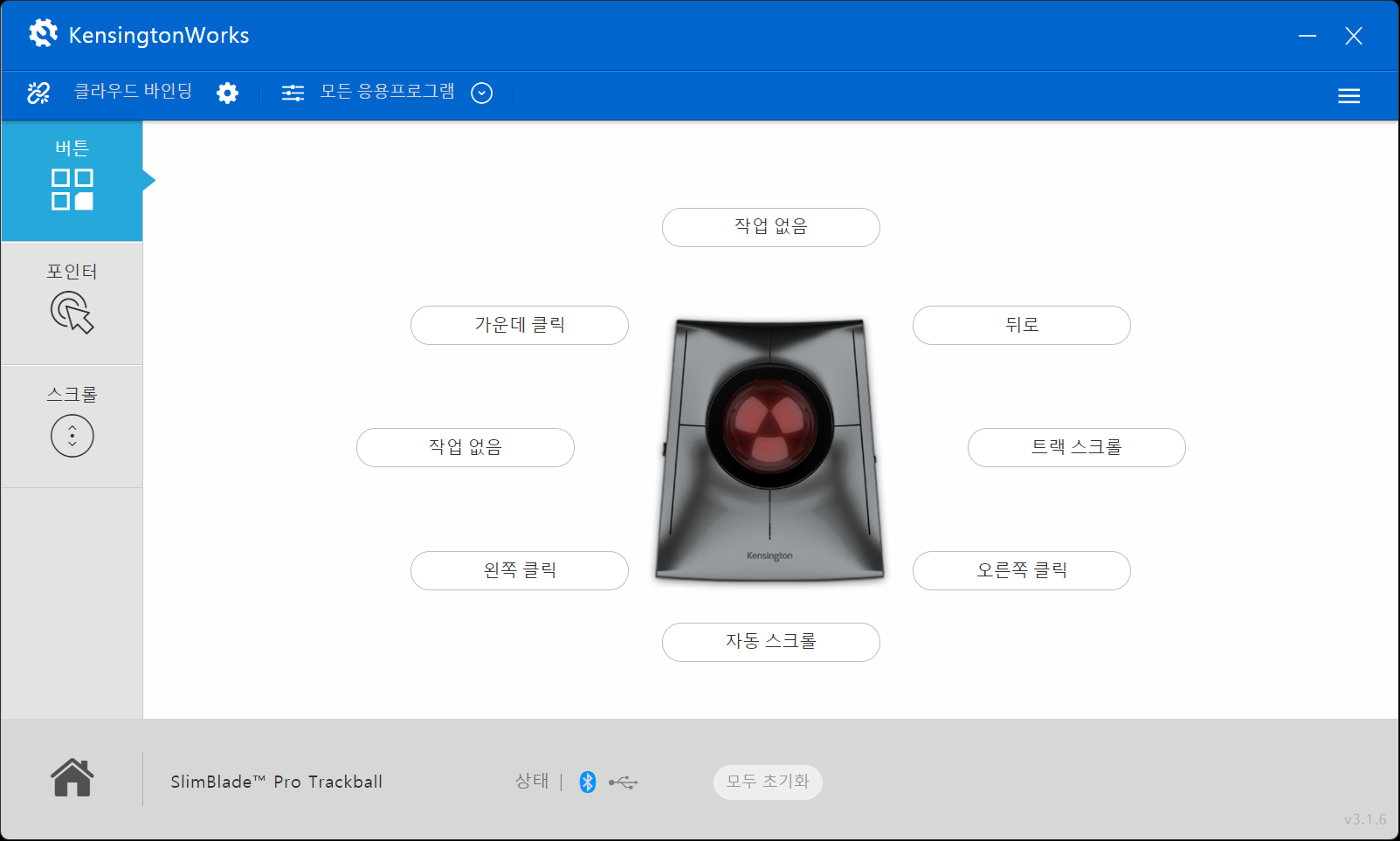
Task: Select the 왼쪽 클릭 button mapping
Action: click(520, 570)
